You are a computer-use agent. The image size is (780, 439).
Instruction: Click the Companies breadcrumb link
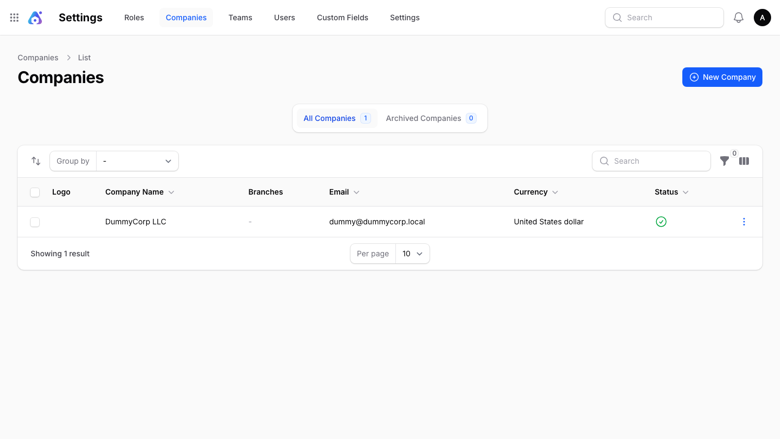tap(38, 58)
